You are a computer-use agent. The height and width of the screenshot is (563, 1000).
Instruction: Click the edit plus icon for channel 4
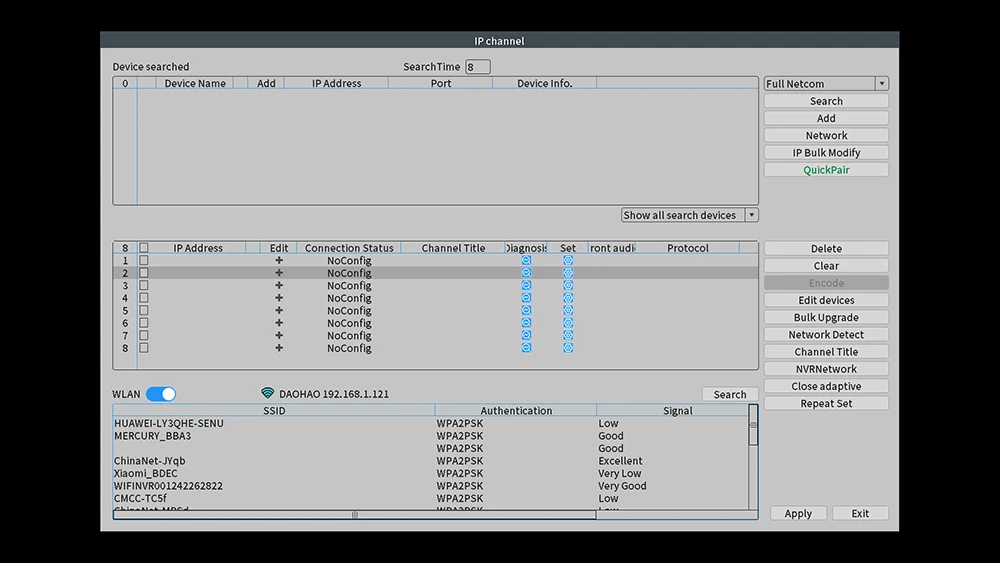tap(279, 298)
